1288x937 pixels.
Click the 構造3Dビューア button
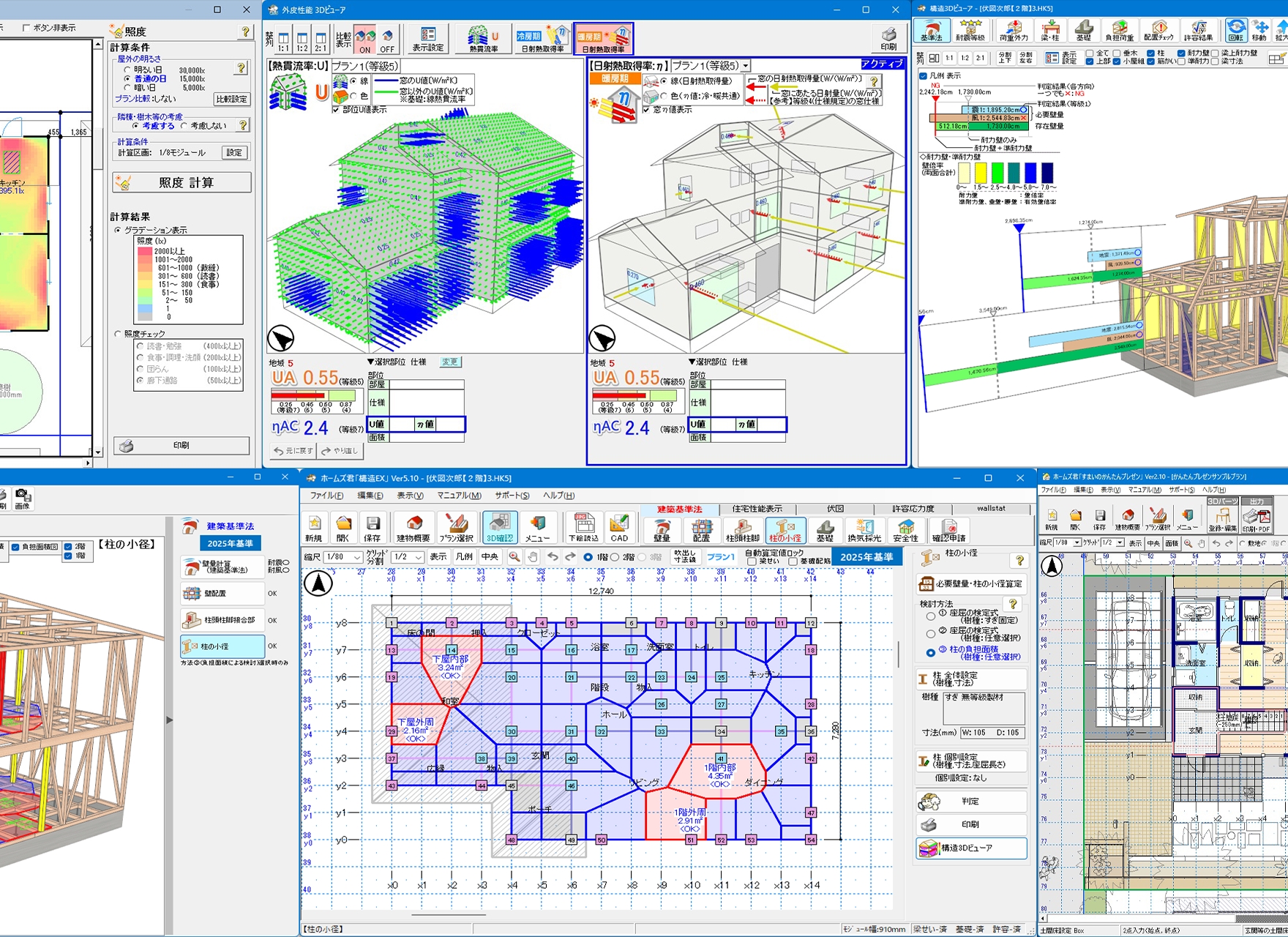[x=970, y=848]
